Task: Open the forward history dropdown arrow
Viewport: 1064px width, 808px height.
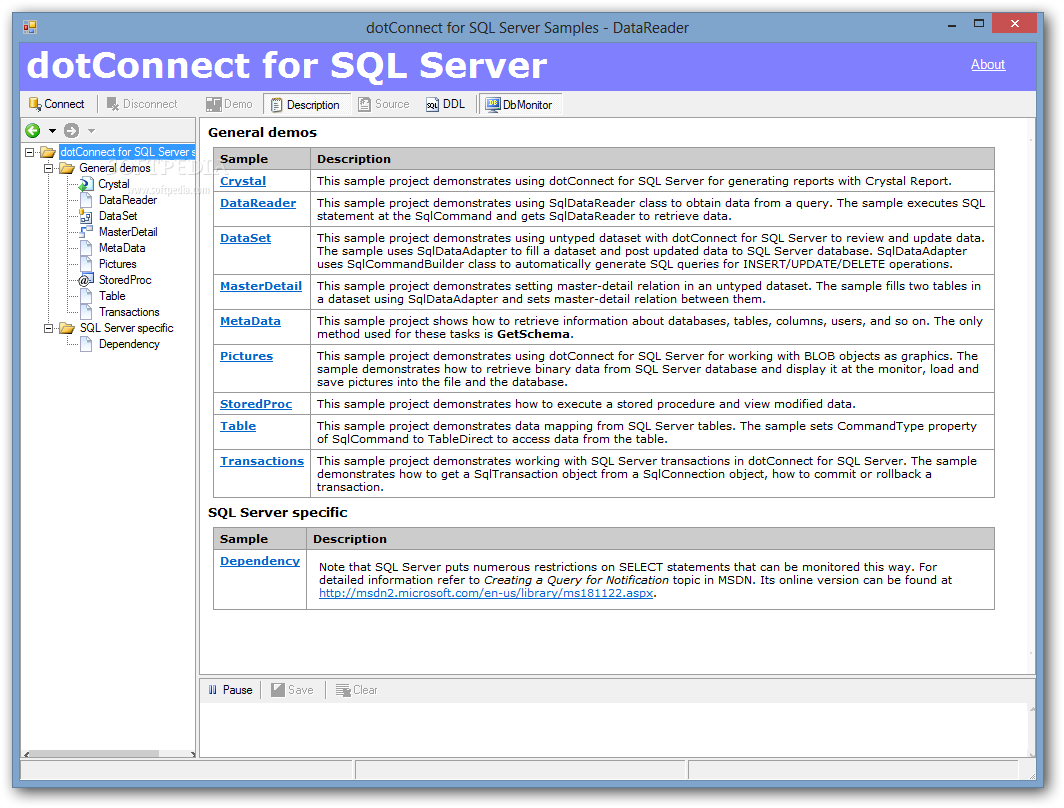Action: [x=92, y=131]
